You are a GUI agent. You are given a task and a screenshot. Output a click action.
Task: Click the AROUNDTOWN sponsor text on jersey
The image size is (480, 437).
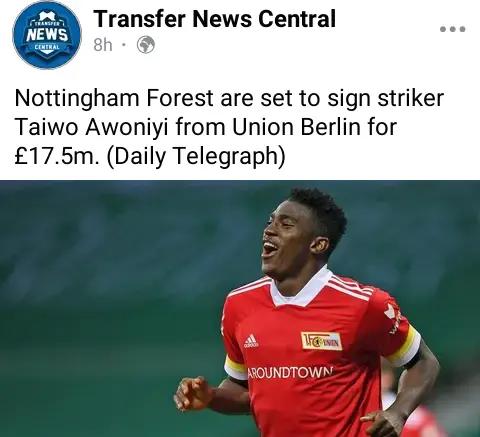(290, 373)
